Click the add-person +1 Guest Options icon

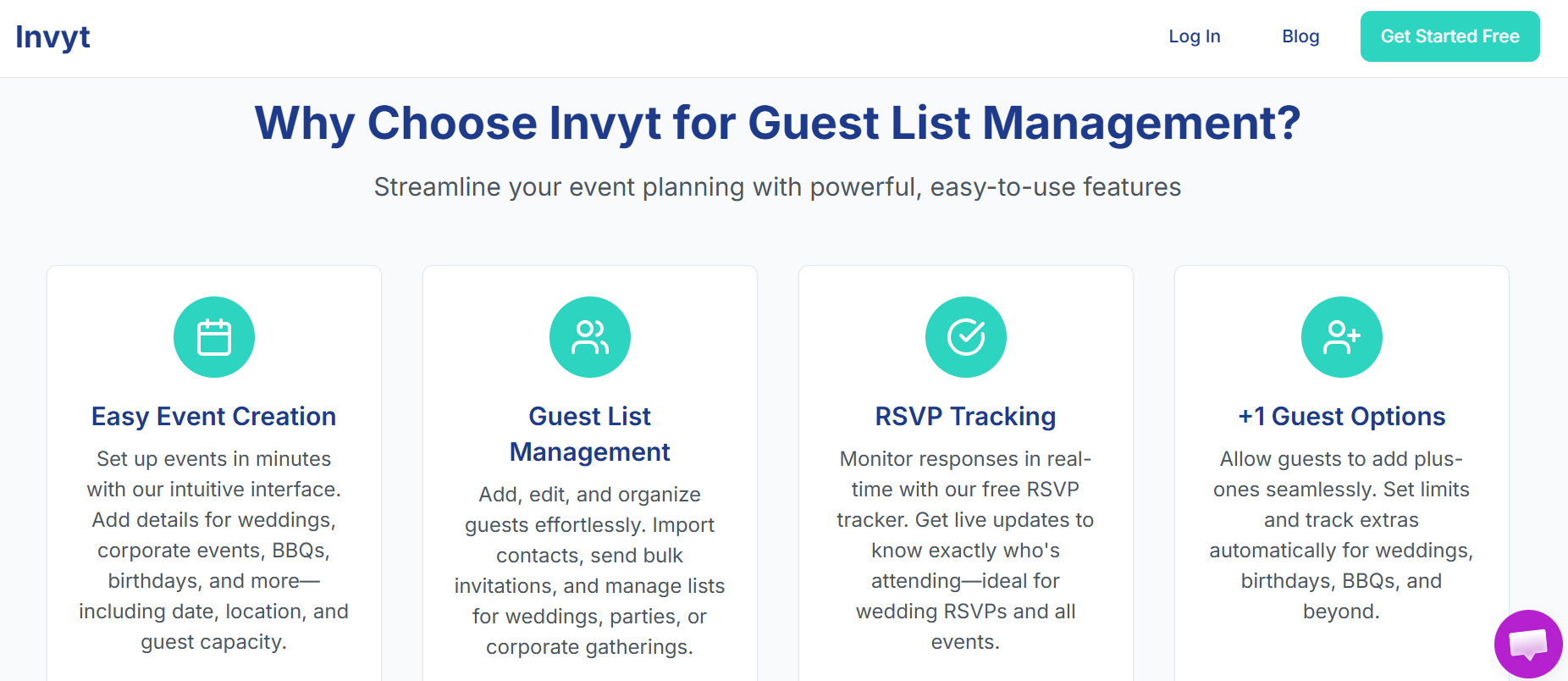click(x=1342, y=337)
